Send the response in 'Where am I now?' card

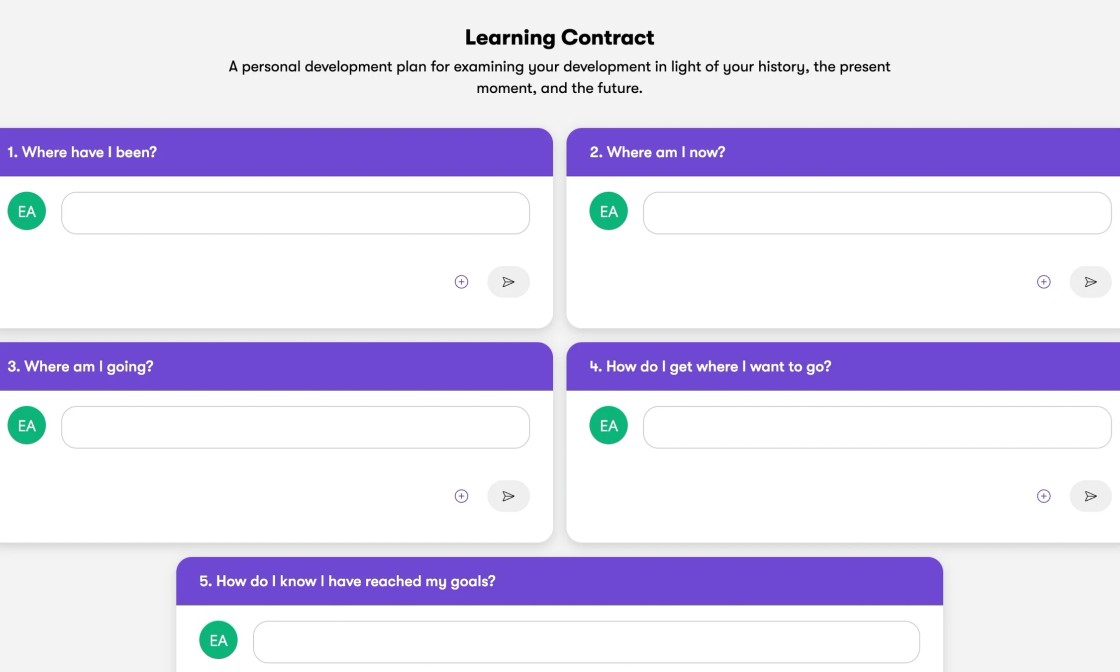point(1091,281)
